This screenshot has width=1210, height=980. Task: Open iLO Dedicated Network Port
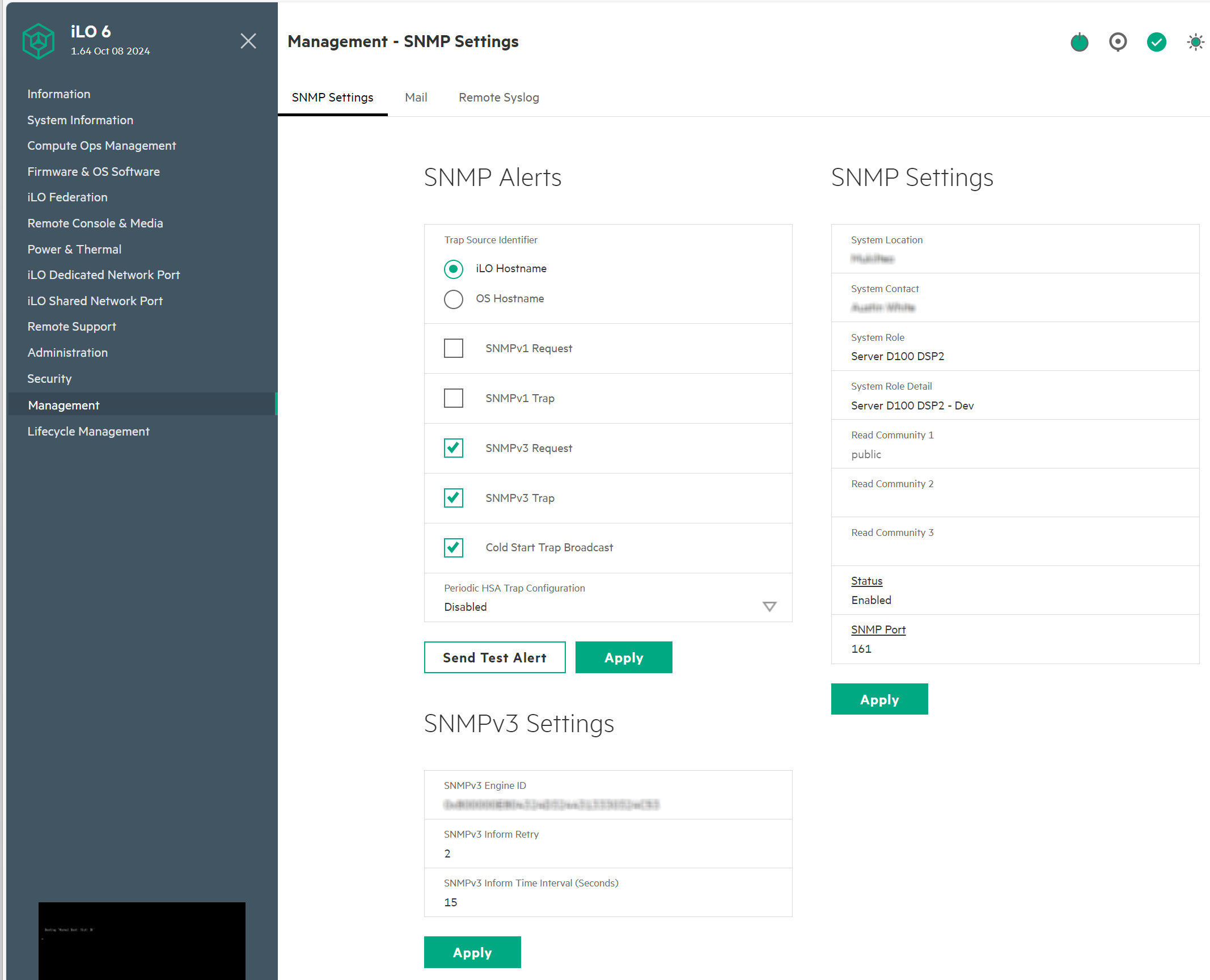tap(104, 275)
